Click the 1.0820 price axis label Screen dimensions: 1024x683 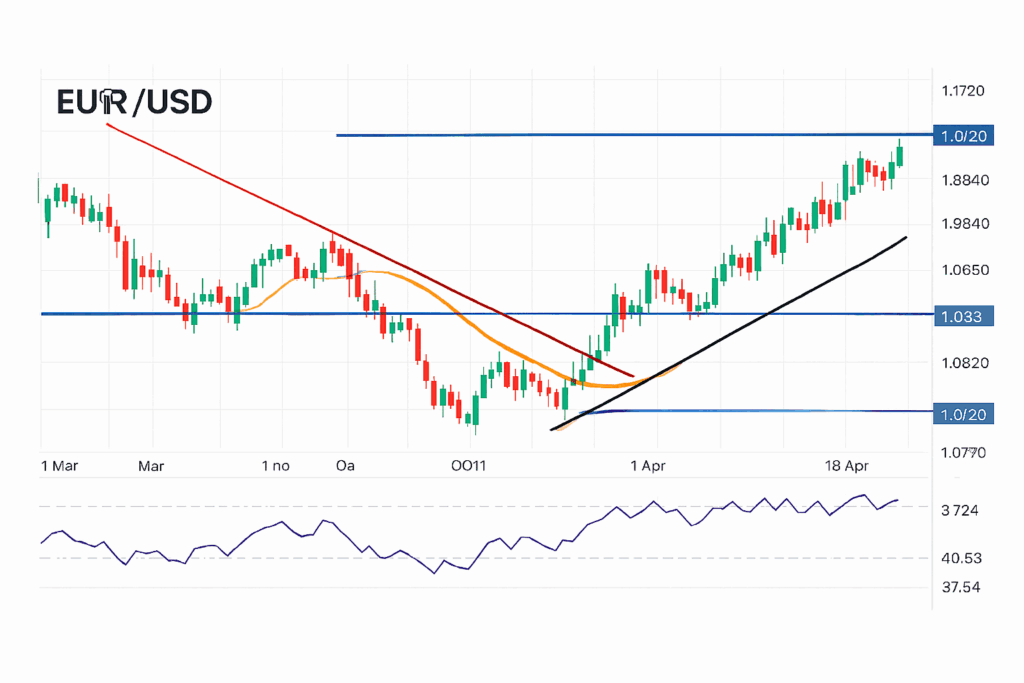pos(963,362)
